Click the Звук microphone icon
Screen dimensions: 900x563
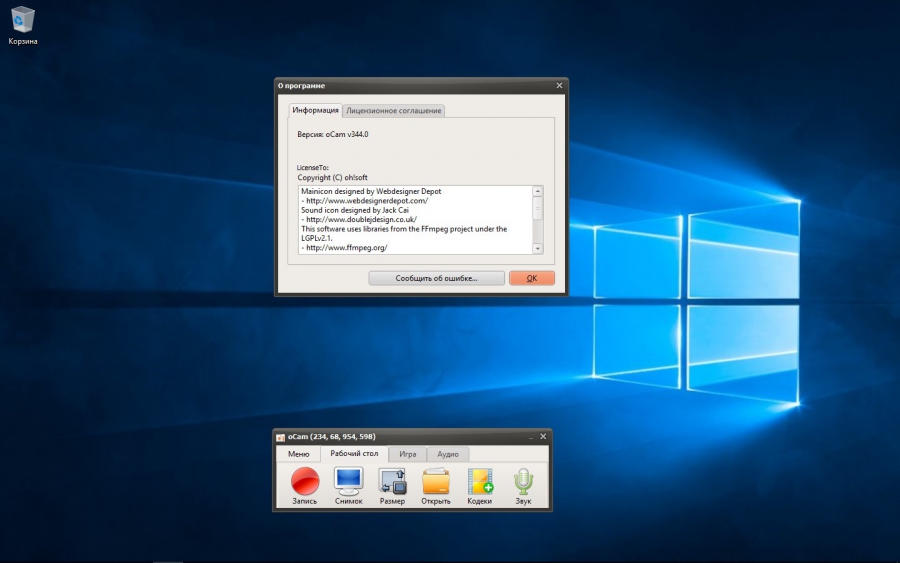pyautogui.click(x=523, y=481)
